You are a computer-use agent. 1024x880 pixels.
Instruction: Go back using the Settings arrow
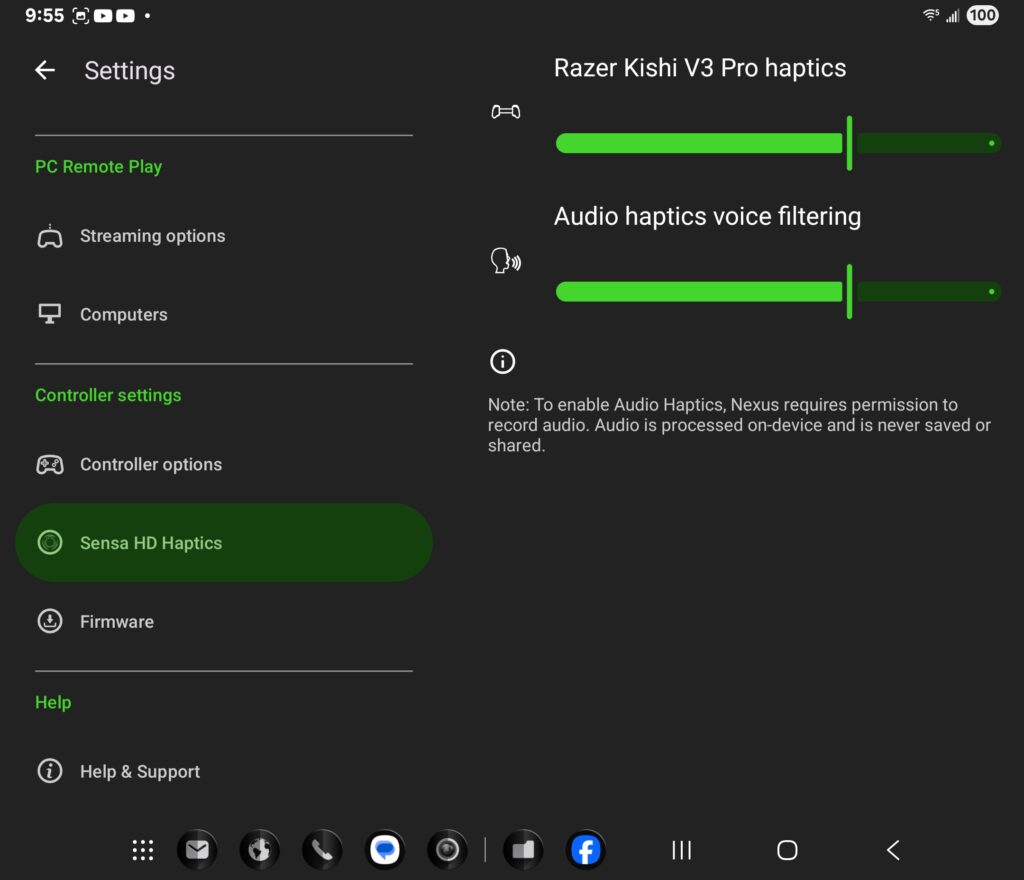[45, 70]
